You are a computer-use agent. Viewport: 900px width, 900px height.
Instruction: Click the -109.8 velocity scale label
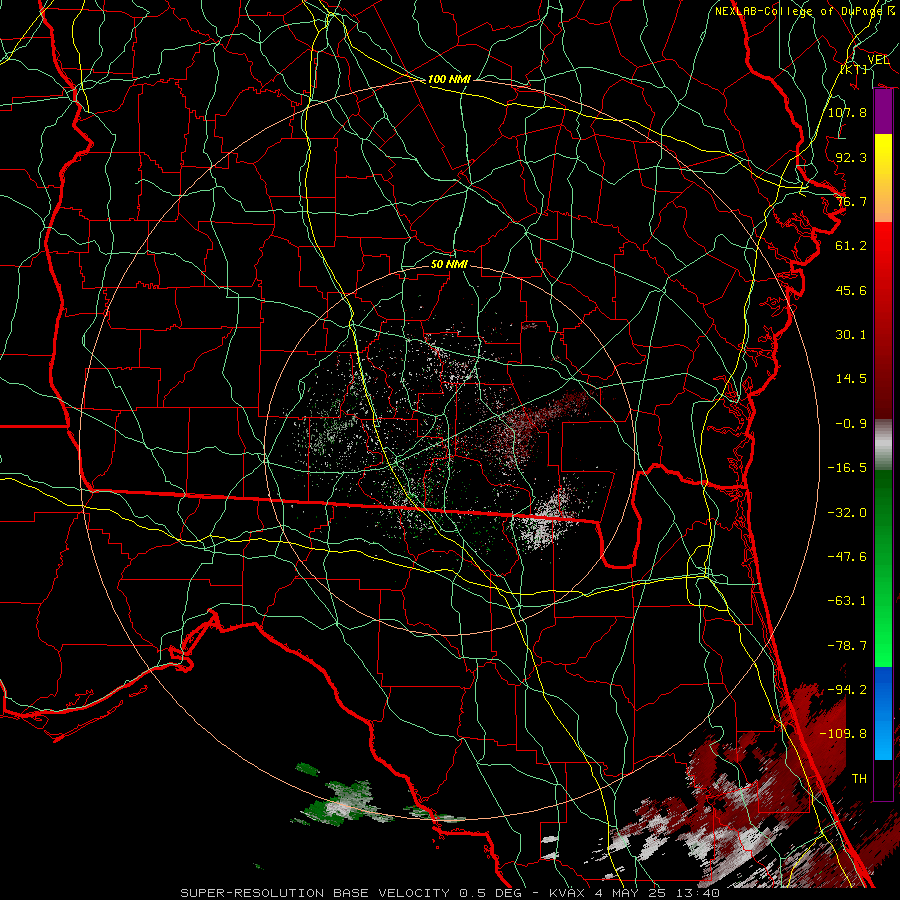coord(843,734)
